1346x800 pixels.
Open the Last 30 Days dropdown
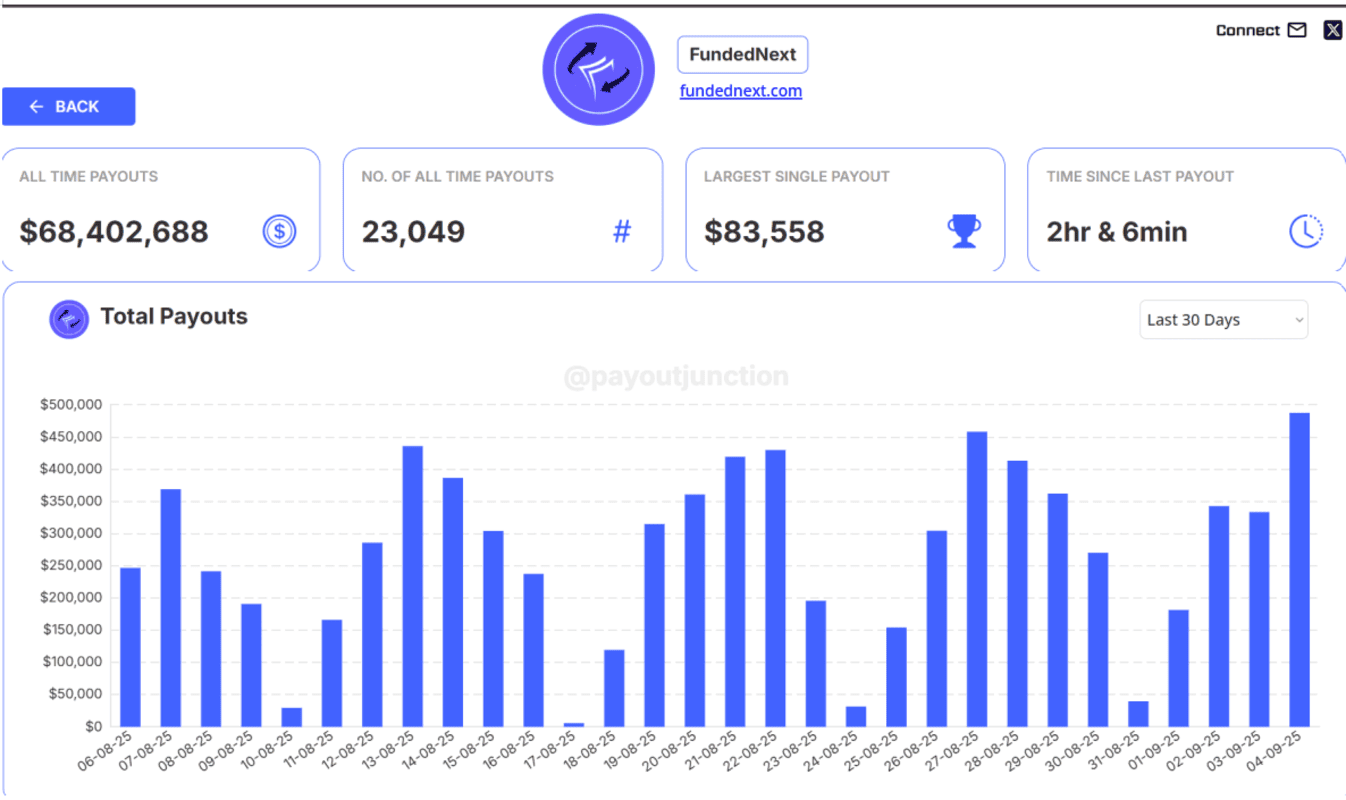coord(1223,320)
